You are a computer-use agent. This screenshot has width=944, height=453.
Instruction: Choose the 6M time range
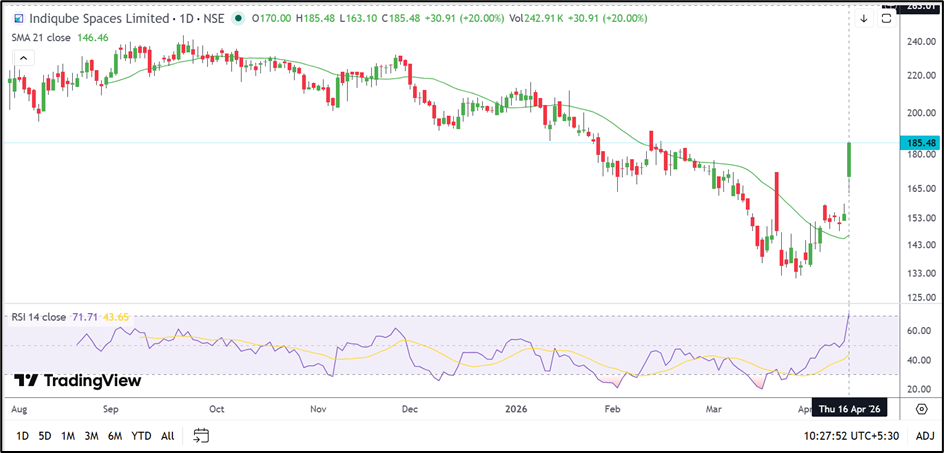coord(115,435)
